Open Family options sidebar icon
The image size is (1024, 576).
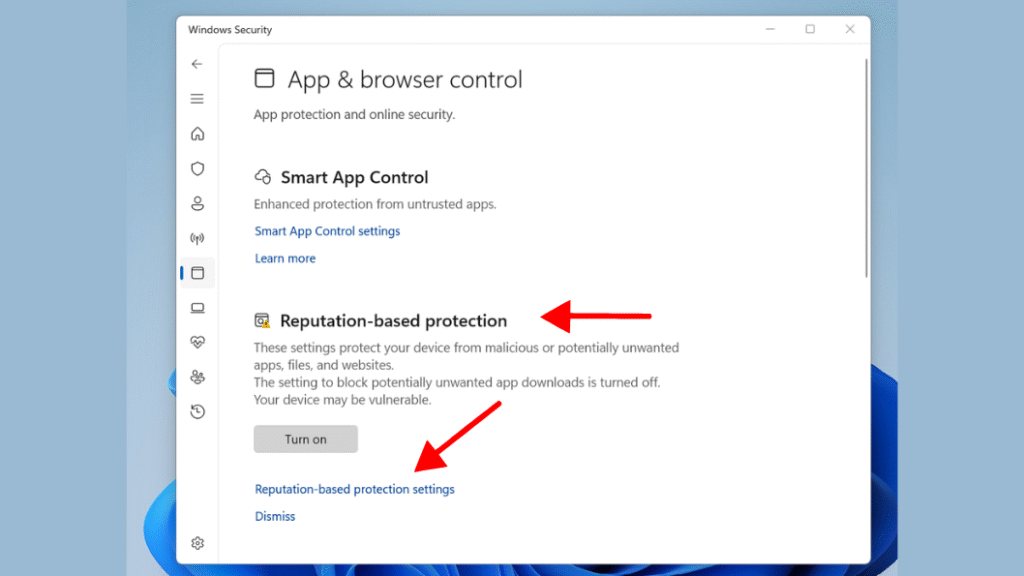pos(197,377)
